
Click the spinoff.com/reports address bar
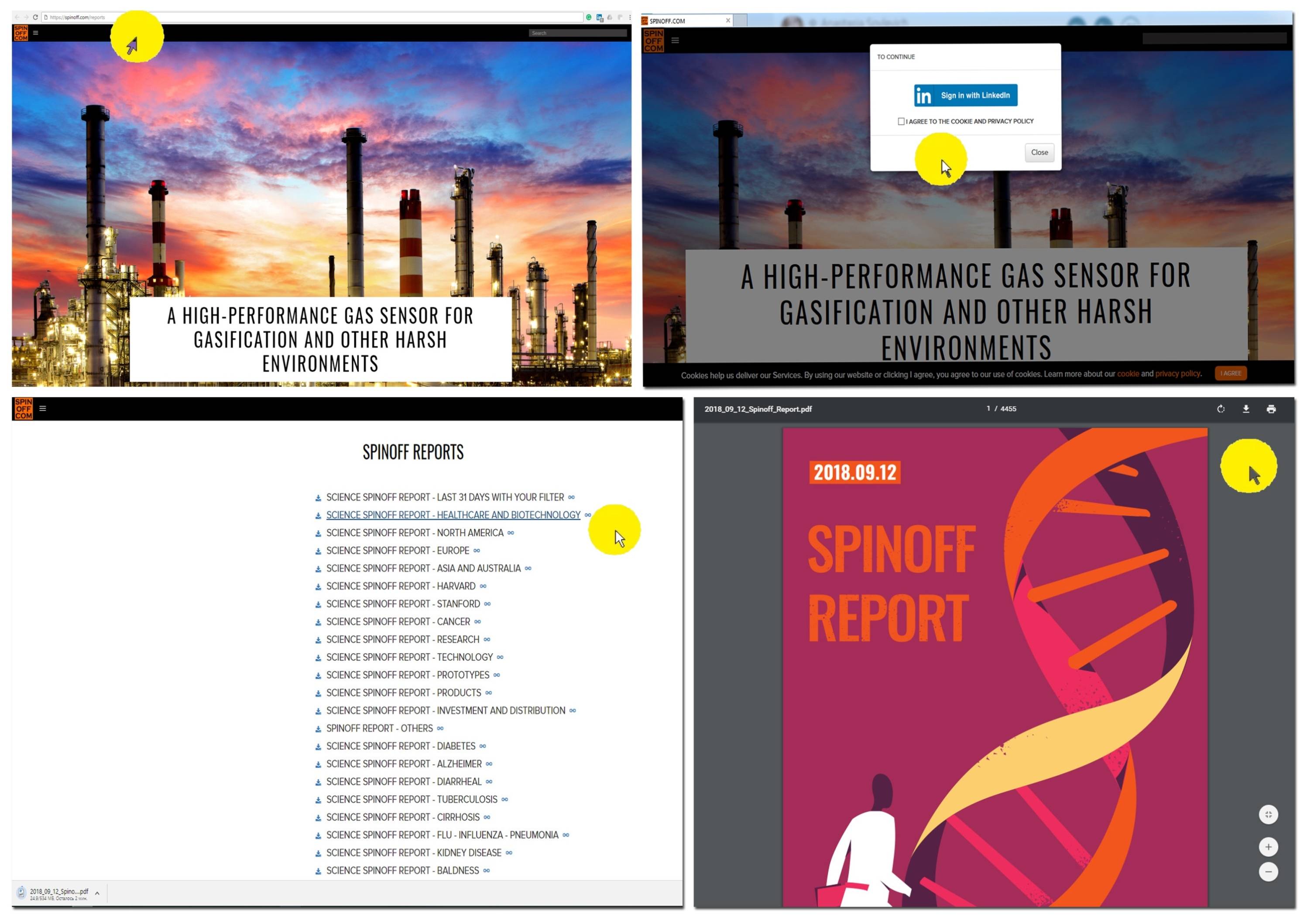click(x=312, y=17)
